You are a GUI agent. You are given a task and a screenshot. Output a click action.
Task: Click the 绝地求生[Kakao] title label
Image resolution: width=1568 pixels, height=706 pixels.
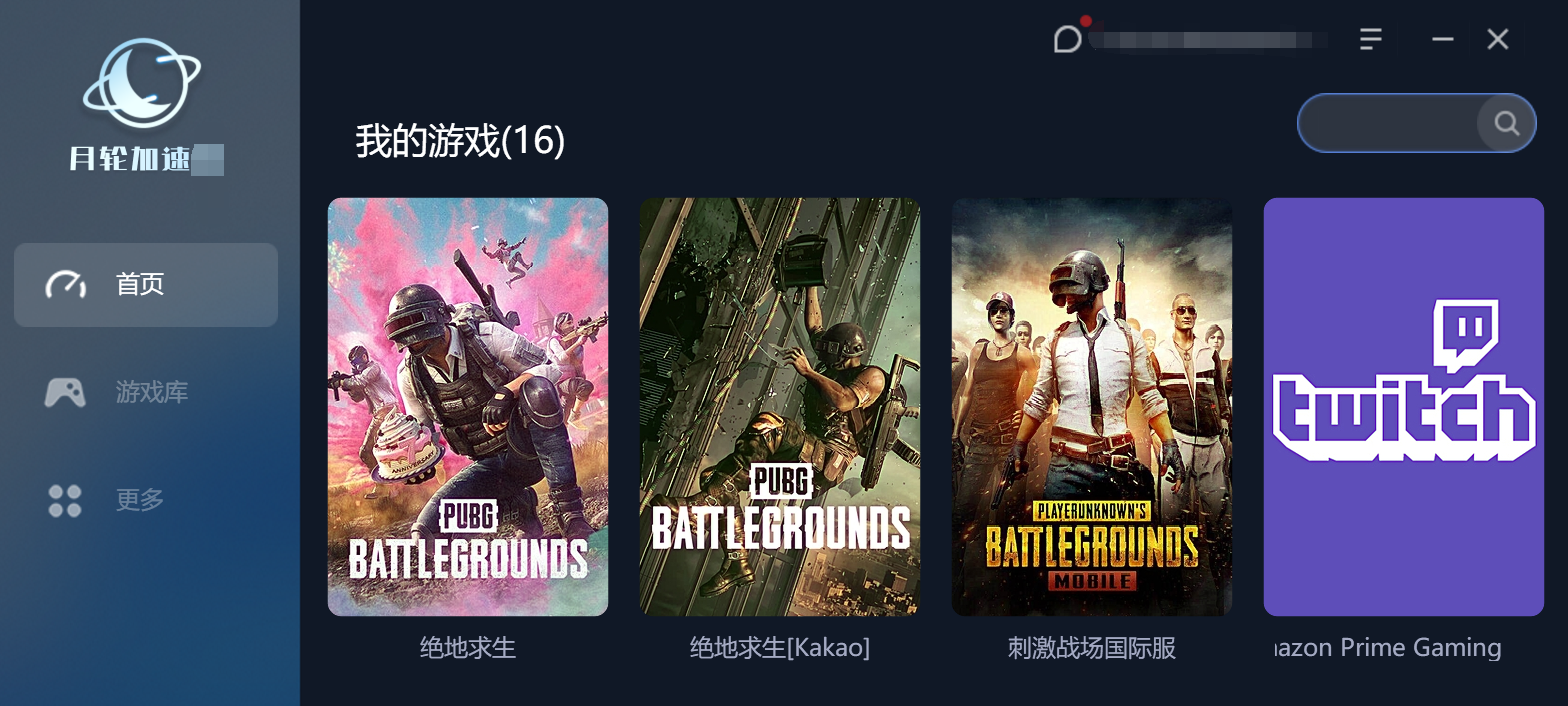click(780, 648)
